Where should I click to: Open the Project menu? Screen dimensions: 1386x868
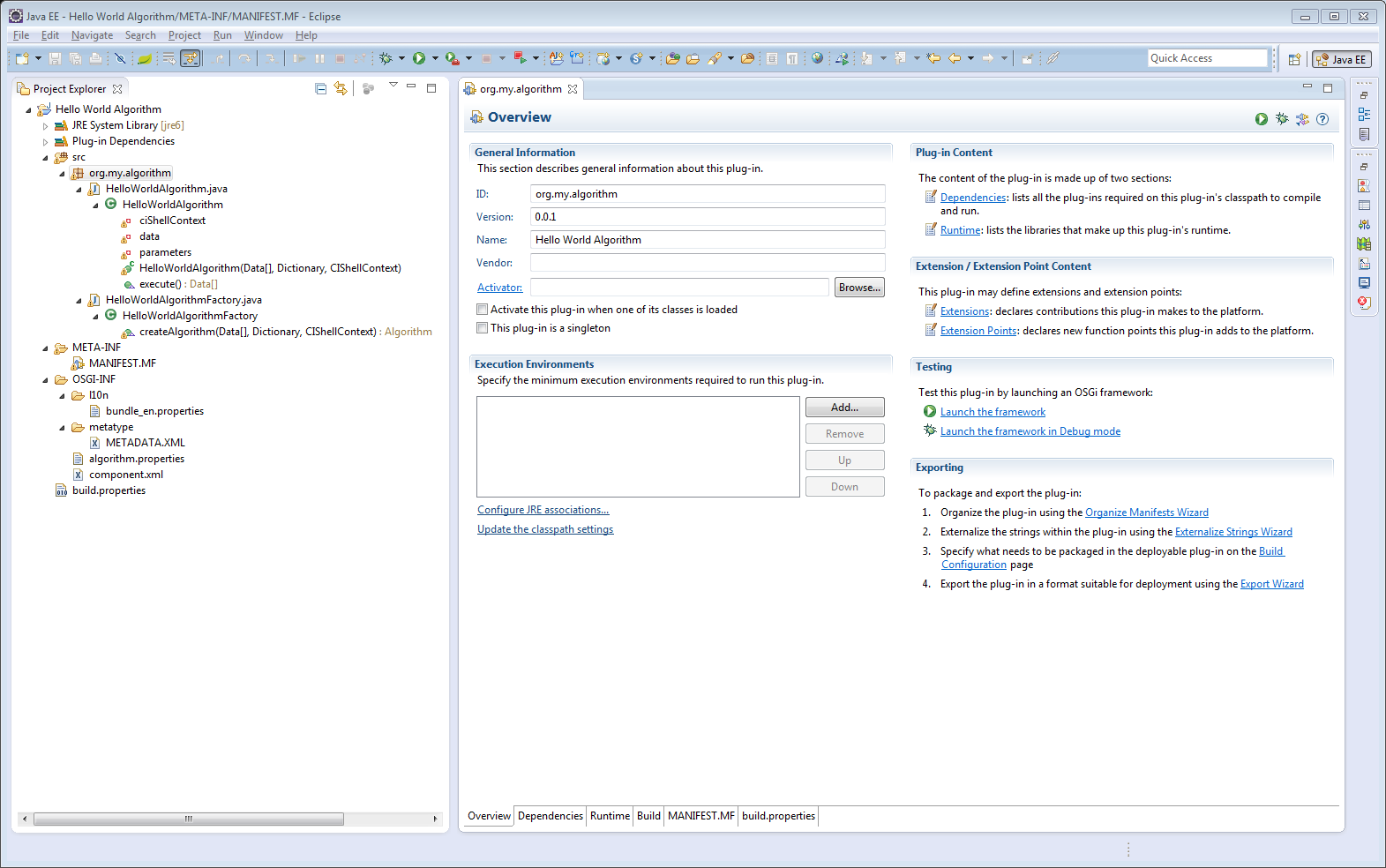pos(184,35)
